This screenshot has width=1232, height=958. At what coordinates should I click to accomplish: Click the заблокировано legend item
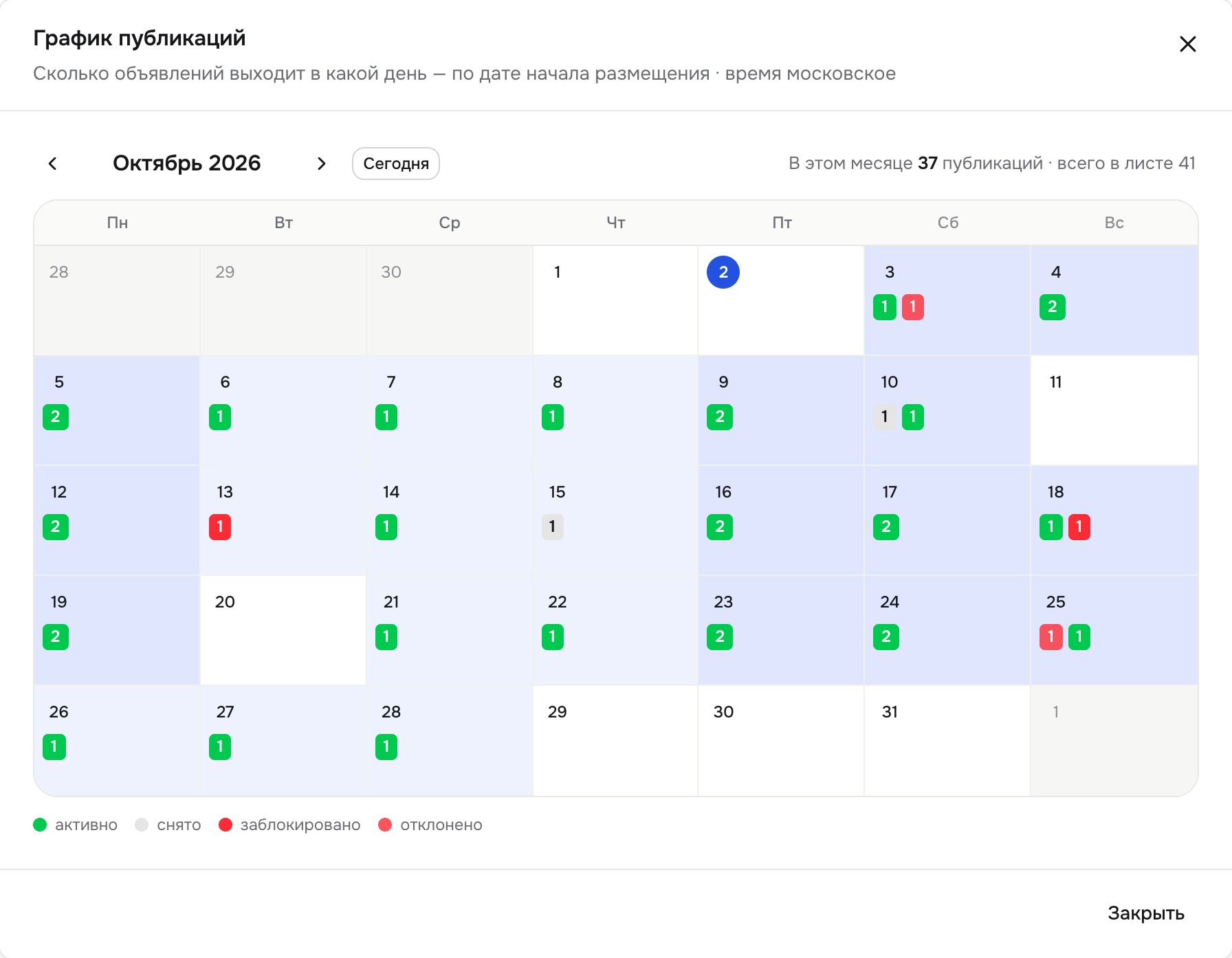pos(289,825)
